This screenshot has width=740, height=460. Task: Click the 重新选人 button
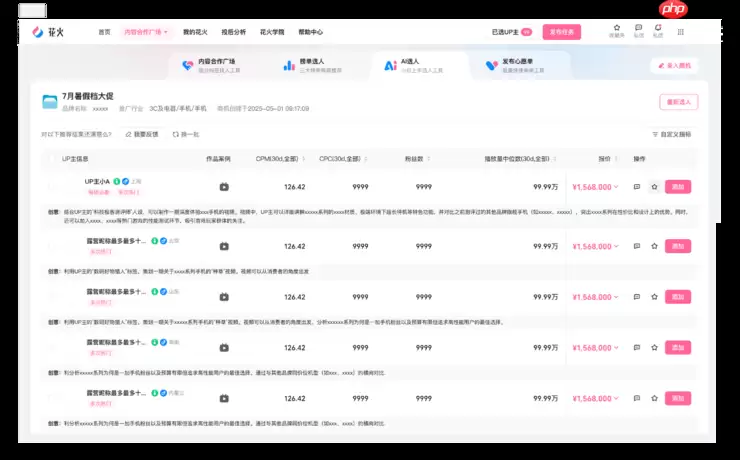(x=679, y=102)
